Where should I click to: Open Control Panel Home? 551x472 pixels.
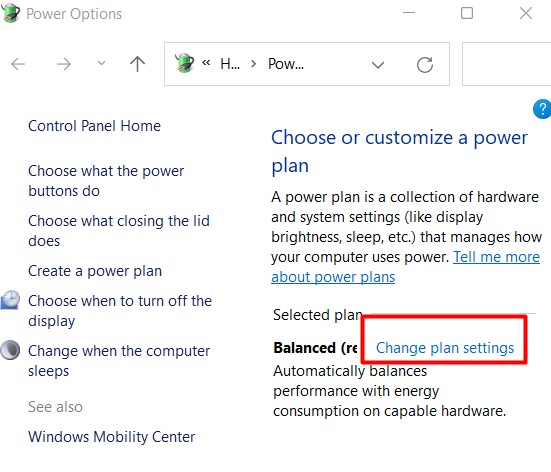(x=94, y=126)
